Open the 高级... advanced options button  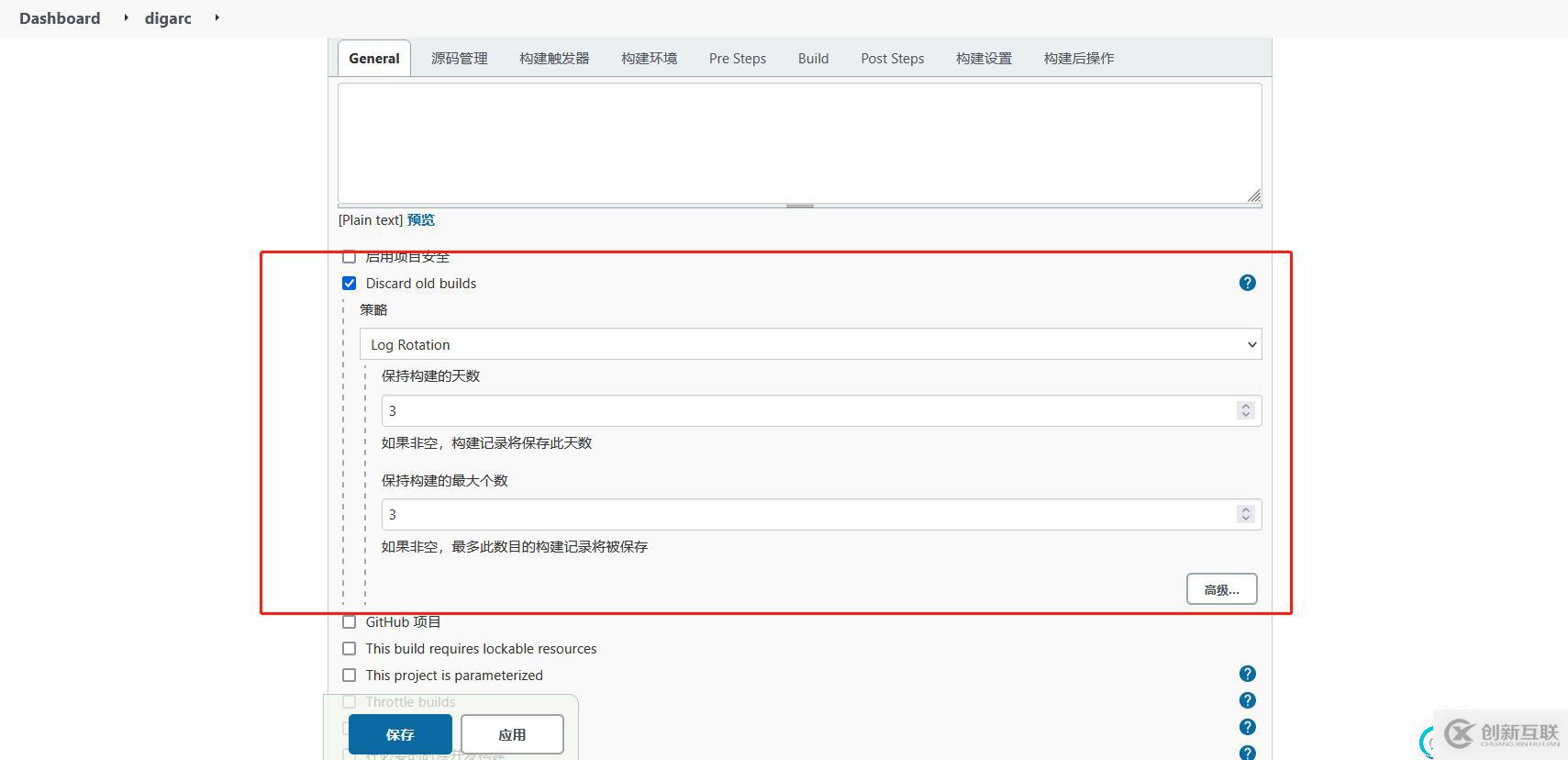coord(1221,589)
